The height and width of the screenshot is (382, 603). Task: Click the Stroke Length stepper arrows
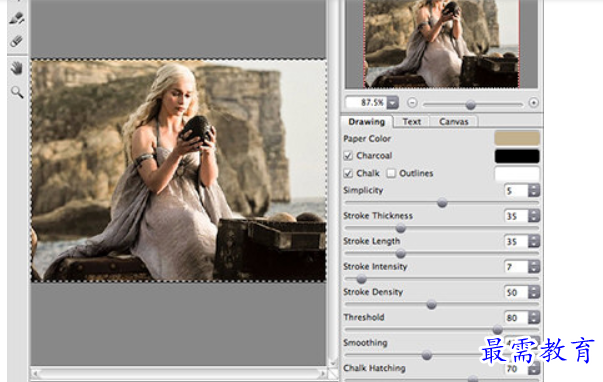[534, 241]
